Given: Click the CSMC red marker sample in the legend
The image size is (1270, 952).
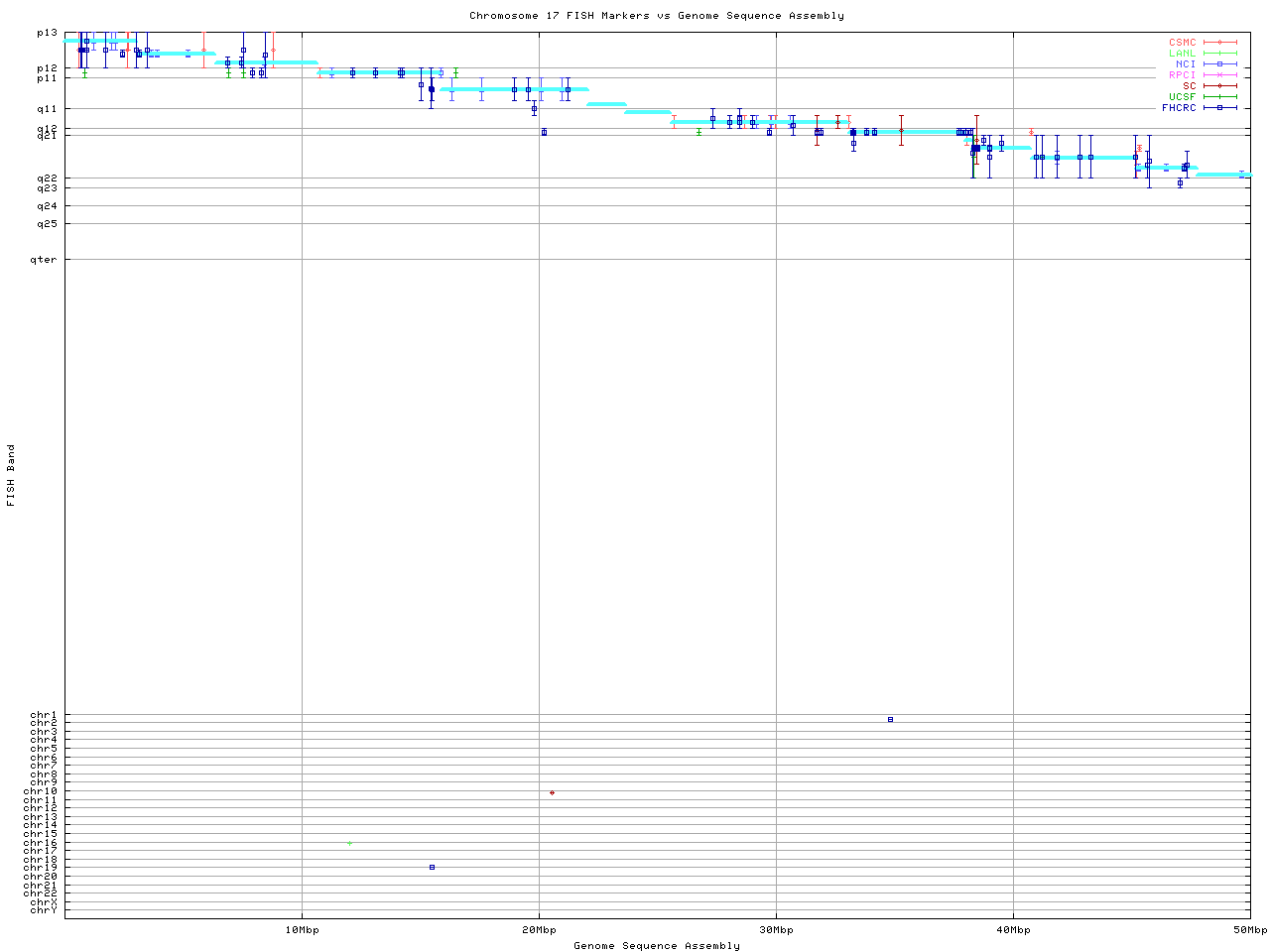Looking at the screenshot, I should coord(1219,43).
